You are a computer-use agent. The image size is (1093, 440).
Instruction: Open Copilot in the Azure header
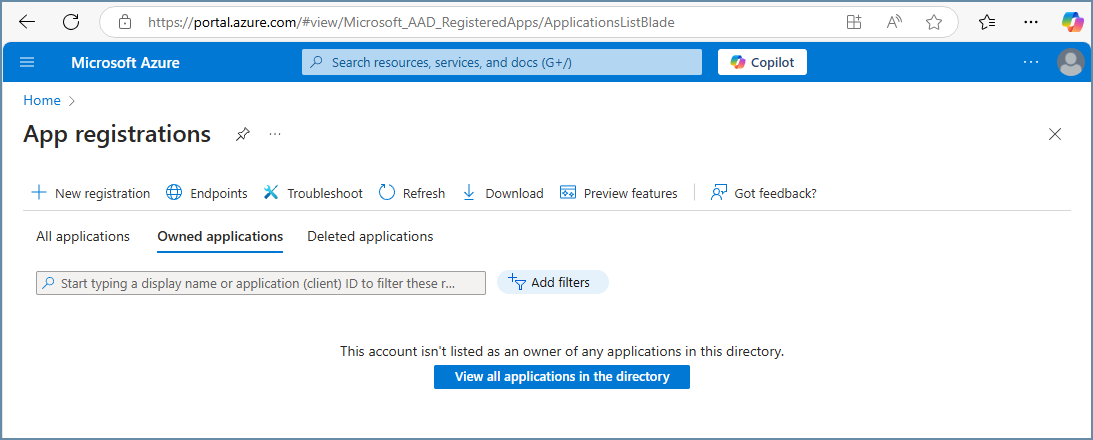point(763,62)
